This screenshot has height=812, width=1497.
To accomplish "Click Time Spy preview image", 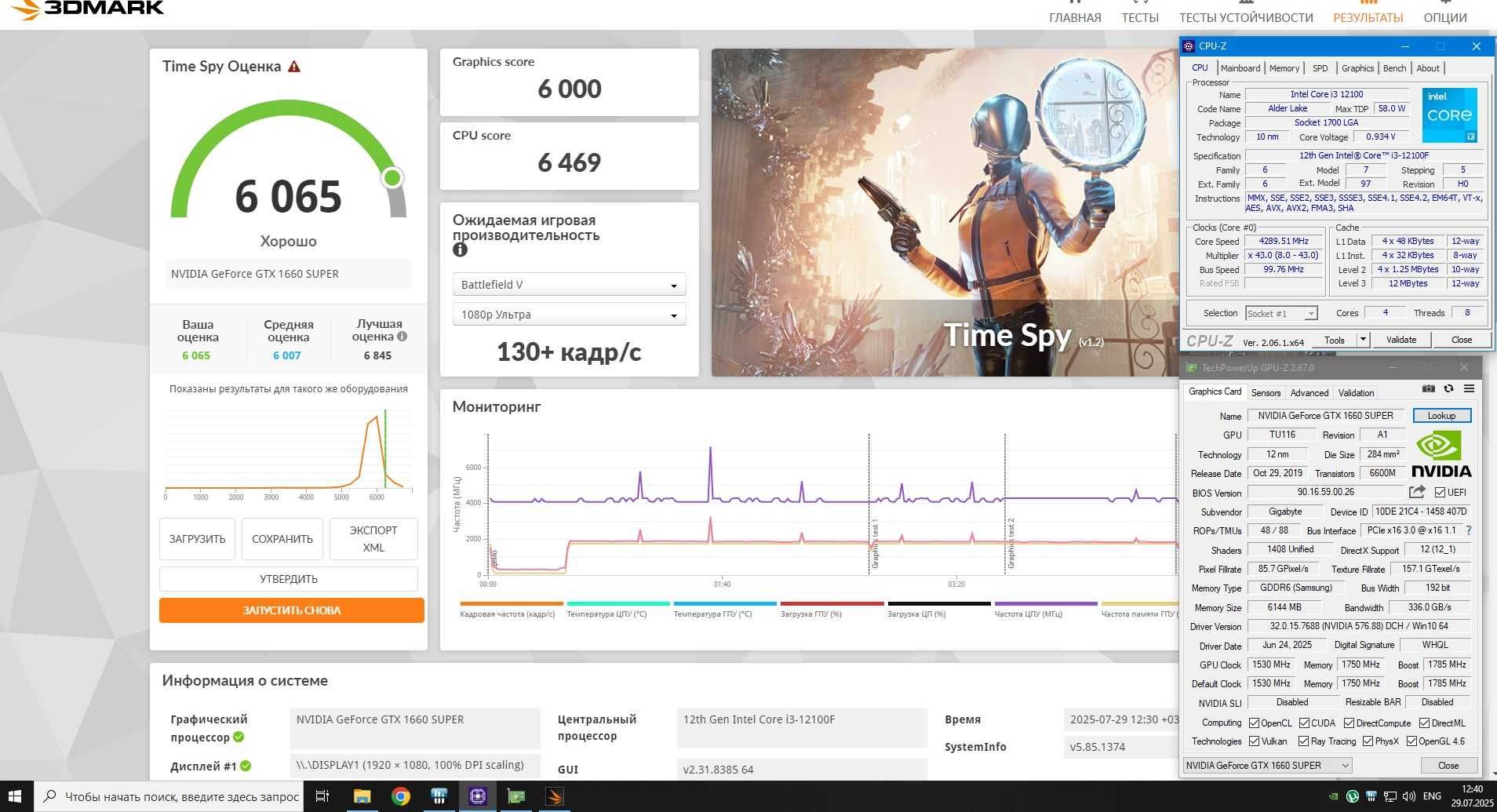I will 945,213.
